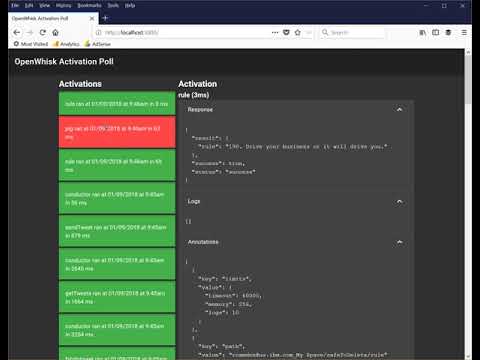Select the rule activation below the red card
Viewport: 480px width, 360px height.
point(117,165)
